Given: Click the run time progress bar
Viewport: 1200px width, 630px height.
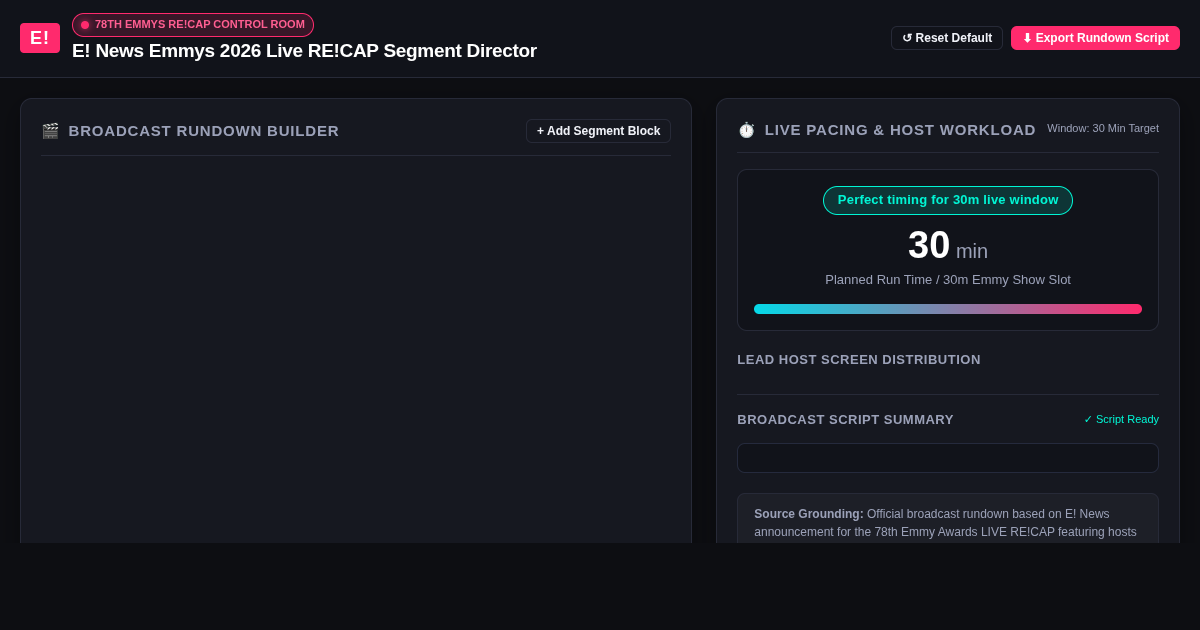Looking at the screenshot, I should pos(948,309).
